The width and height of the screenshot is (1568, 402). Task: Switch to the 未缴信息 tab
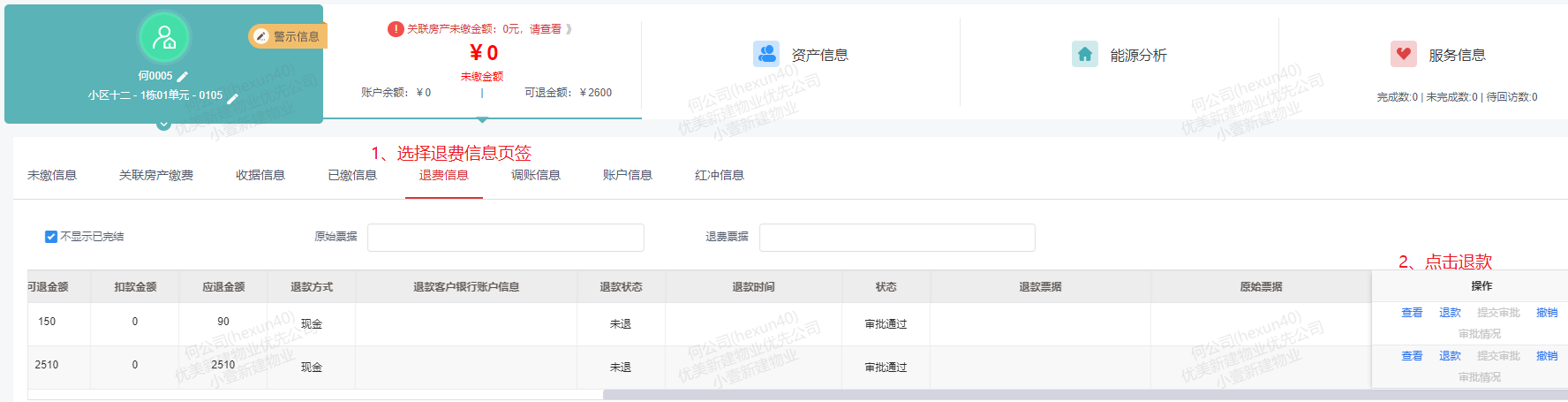52,175
